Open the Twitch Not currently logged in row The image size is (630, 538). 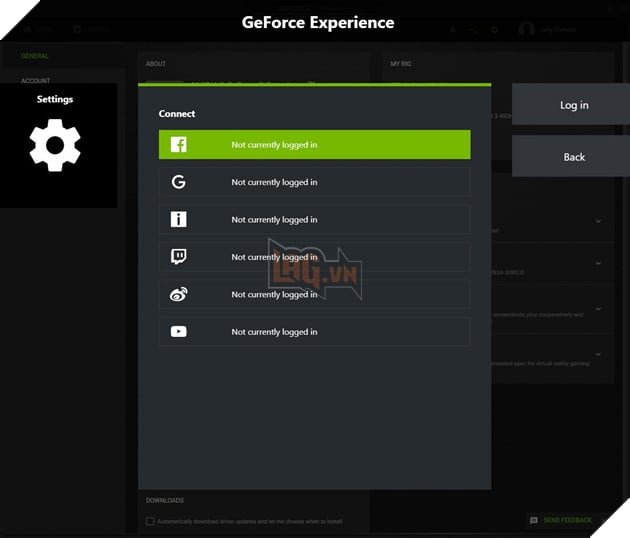point(315,257)
